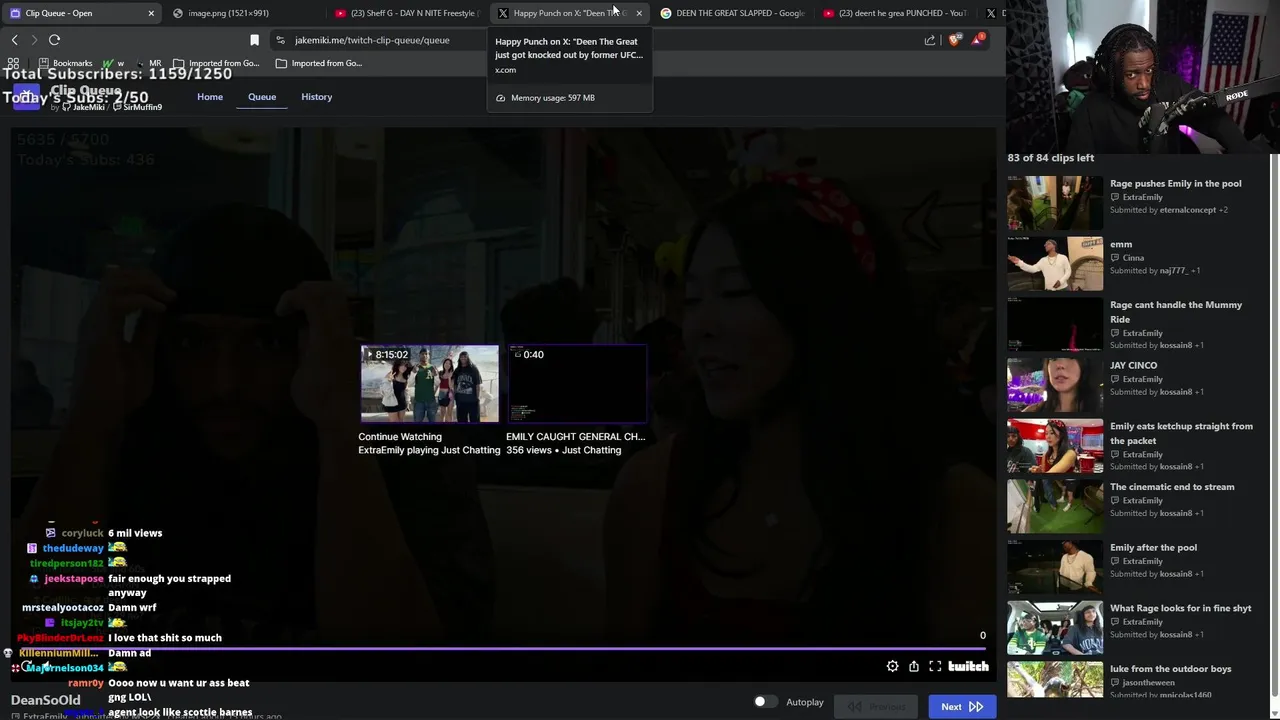Screen dimensions: 1280x720
Task: Toggle fullscreen in the clip player
Action: tap(935, 666)
